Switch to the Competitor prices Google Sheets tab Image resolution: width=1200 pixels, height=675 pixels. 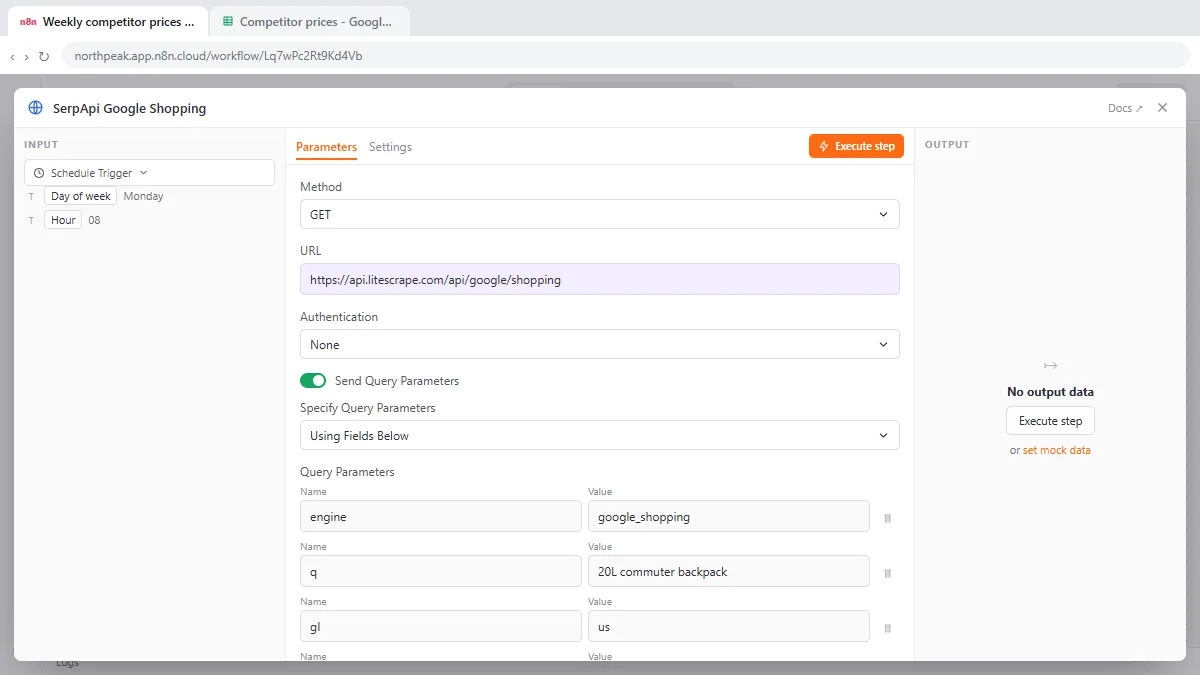pos(309,21)
